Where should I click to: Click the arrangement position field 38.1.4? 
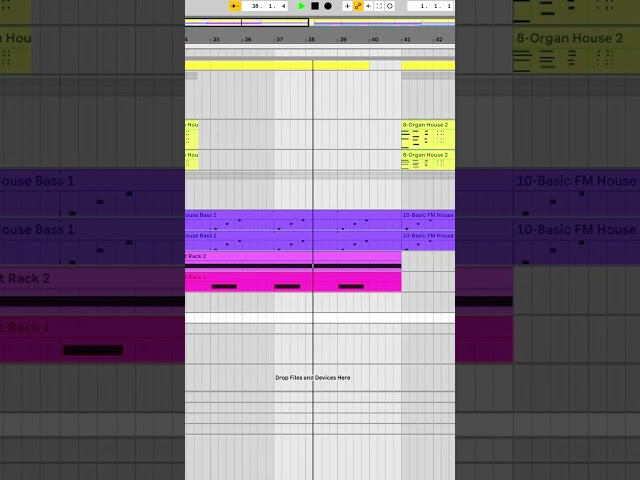coord(265,6)
